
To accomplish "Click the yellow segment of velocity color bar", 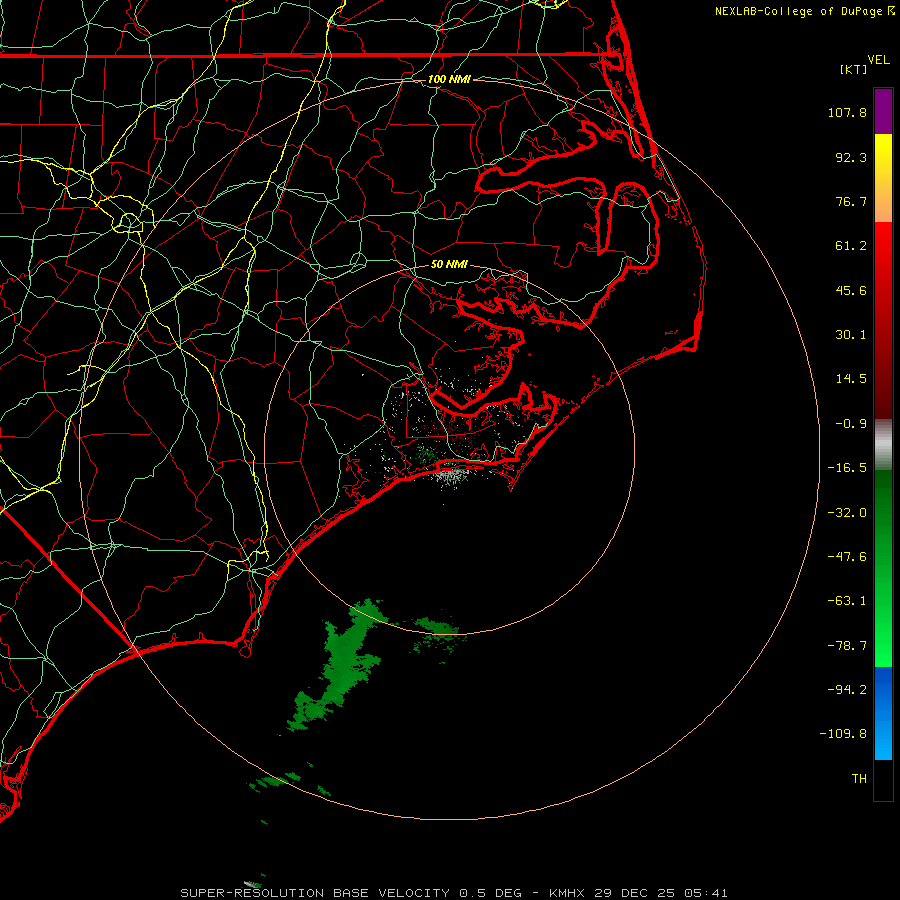I will pyautogui.click(x=883, y=178).
